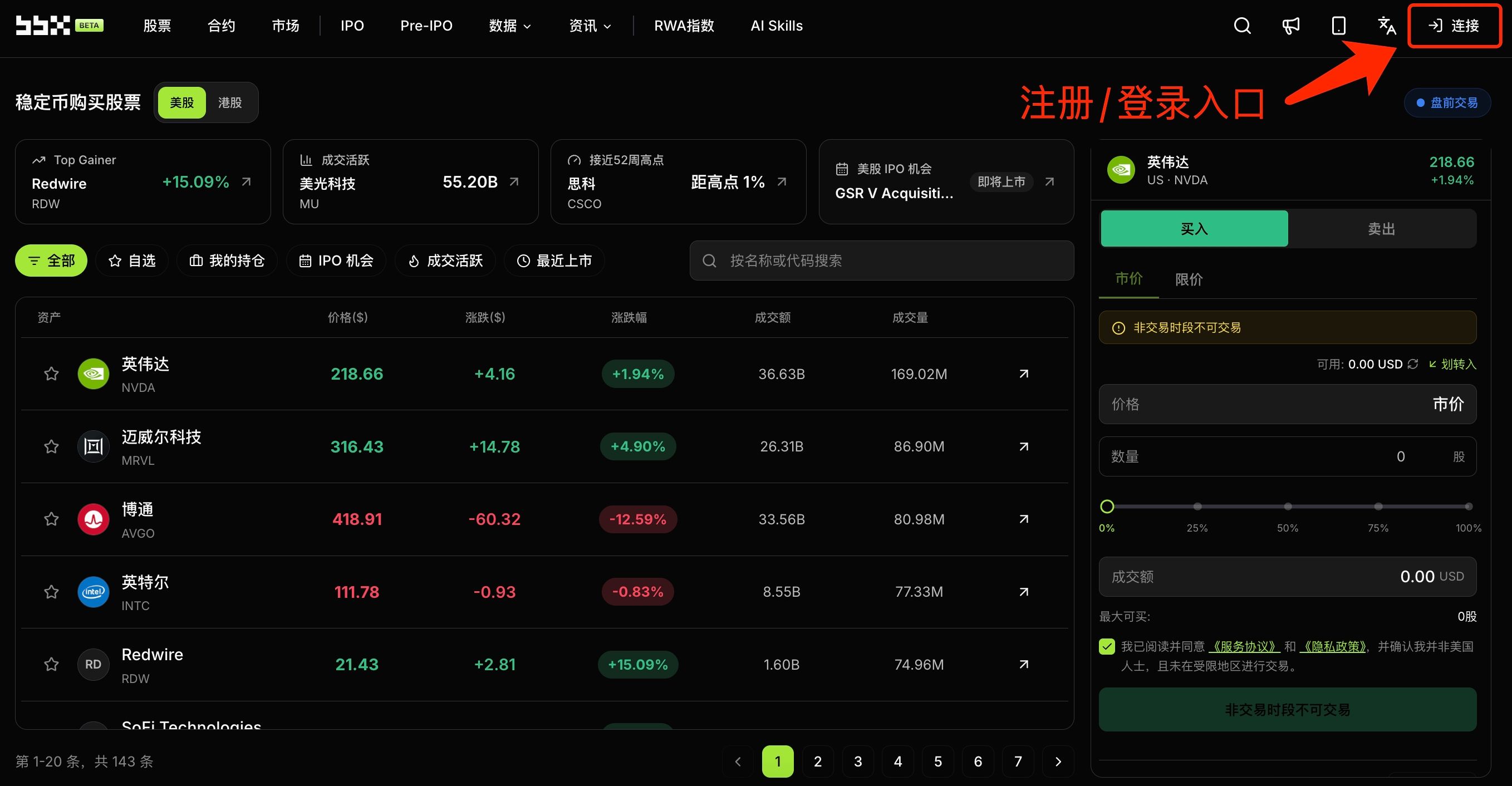Open 英伟达 row detail arrow
The height and width of the screenshot is (786, 1512).
click(1024, 374)
